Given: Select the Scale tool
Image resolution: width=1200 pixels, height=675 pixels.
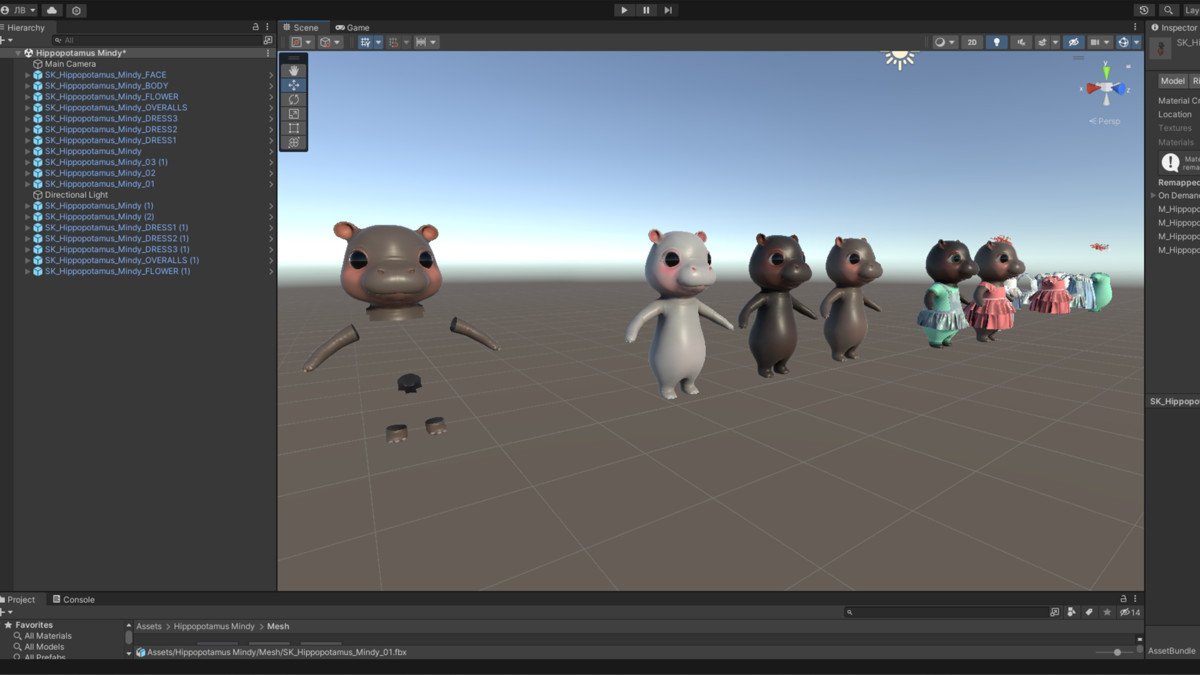Looking at the screenshot, I should click(294, 114).
